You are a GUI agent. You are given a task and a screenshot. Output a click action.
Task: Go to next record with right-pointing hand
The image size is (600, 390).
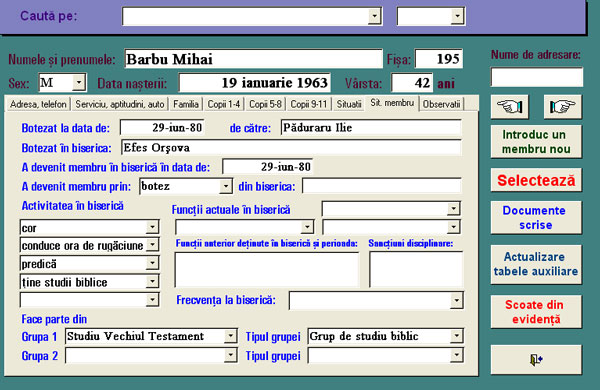562,107
